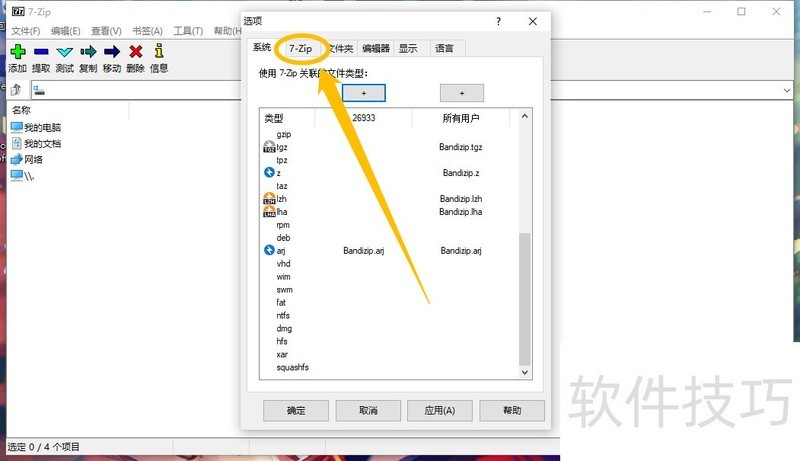
Task: Click the file type list scrollbar thumb
Action: [x=525, y=299]
